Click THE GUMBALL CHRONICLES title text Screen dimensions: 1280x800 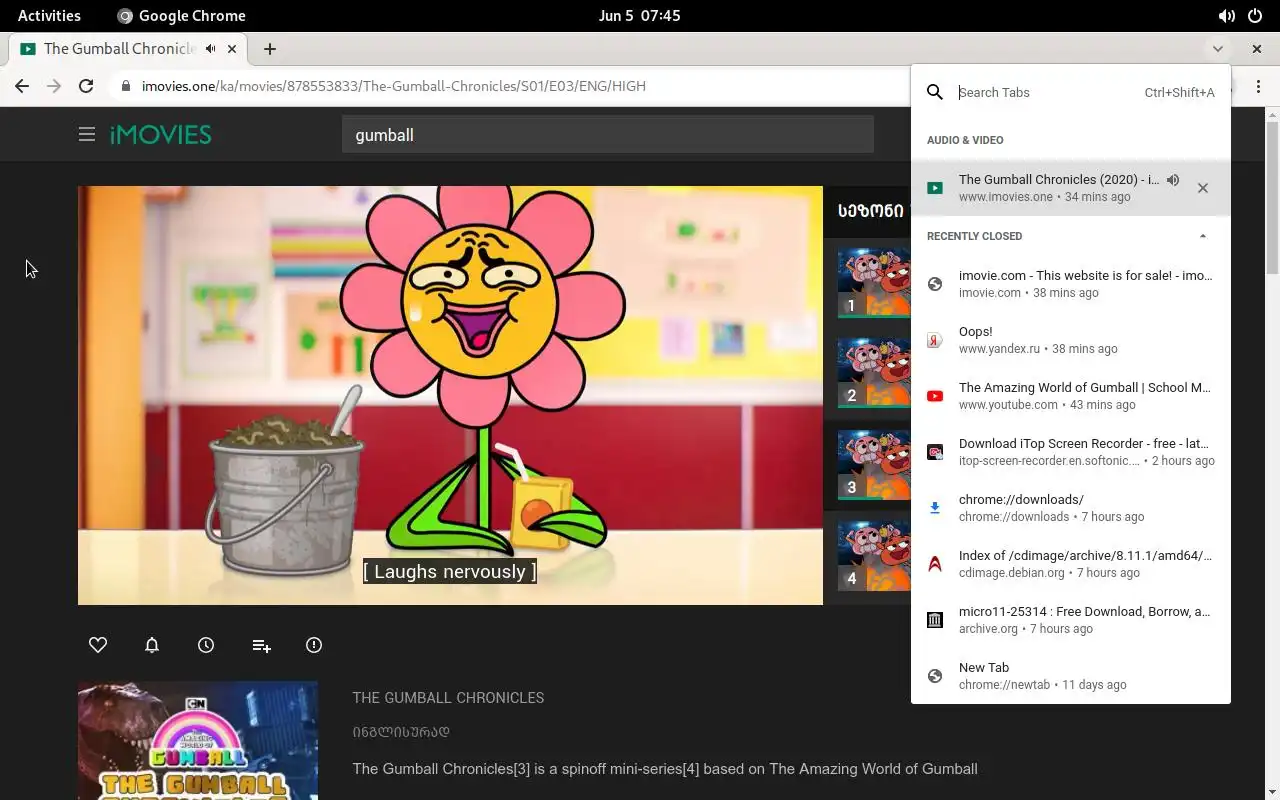click(448, 698)
